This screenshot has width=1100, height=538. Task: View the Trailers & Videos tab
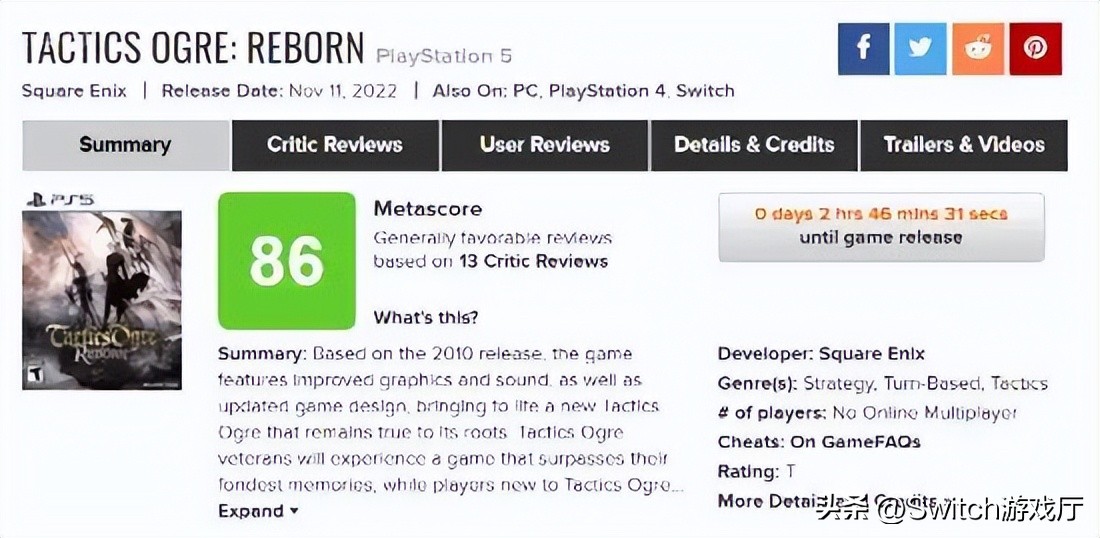point(963,145)
